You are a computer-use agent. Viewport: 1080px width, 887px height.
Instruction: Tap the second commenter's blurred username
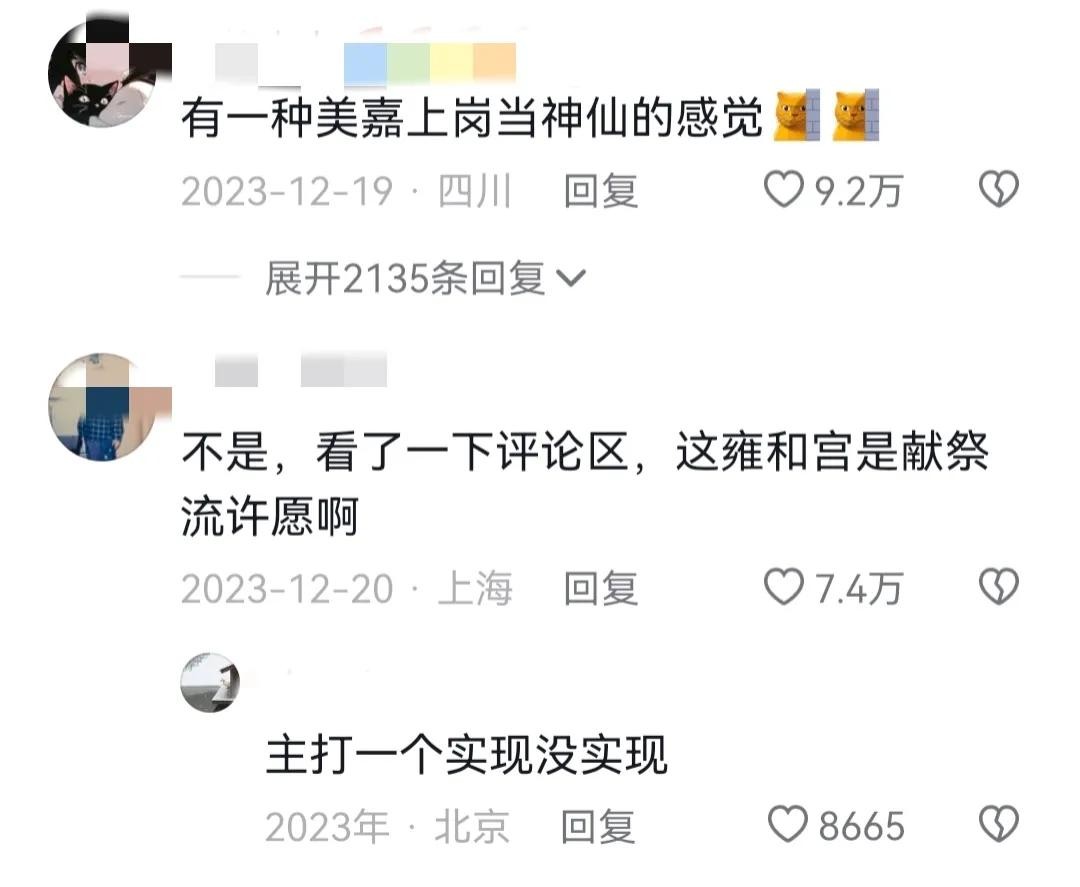[301, 370]
